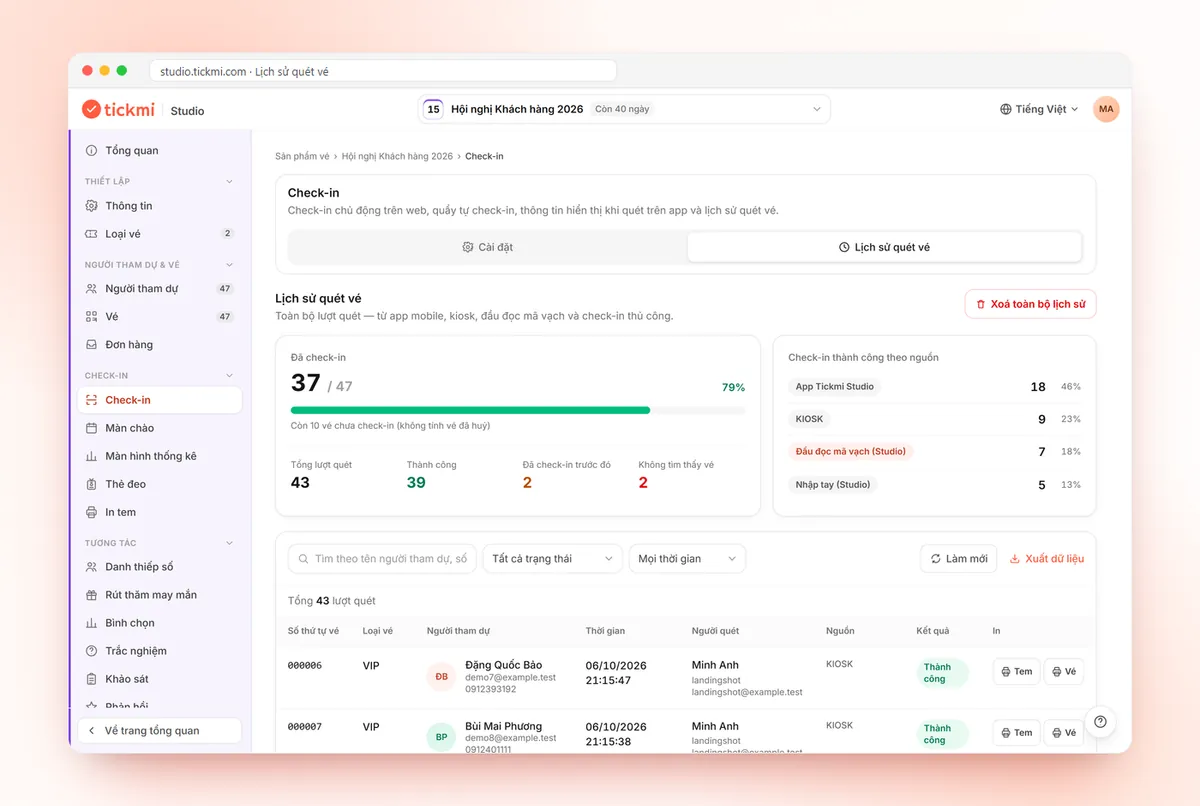The height and width of the screenshot is (806, 1200).
Task: Collapse the TƯƠNG TÁC sidebar section
Action: (x=229, y=543)
